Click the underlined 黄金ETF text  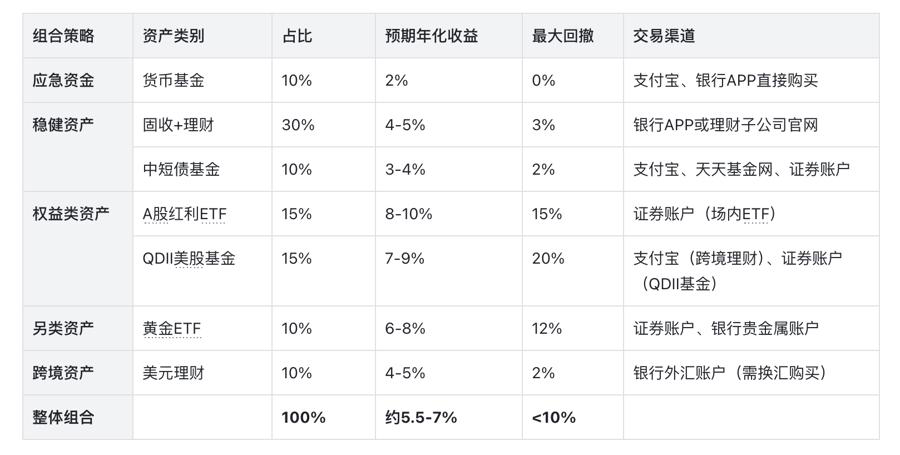coord(172,328)
